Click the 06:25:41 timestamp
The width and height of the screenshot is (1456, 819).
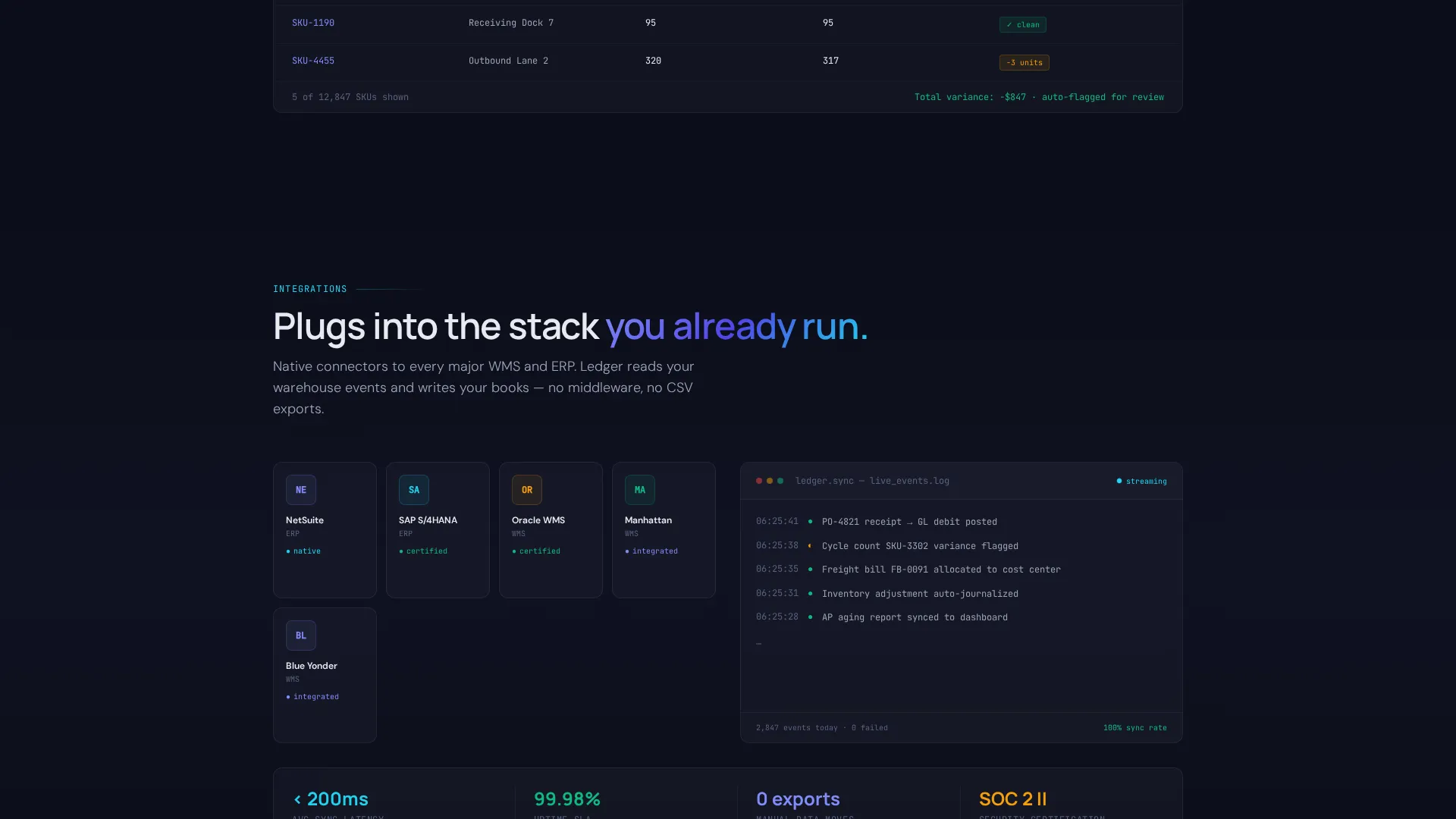pos(777,521)
